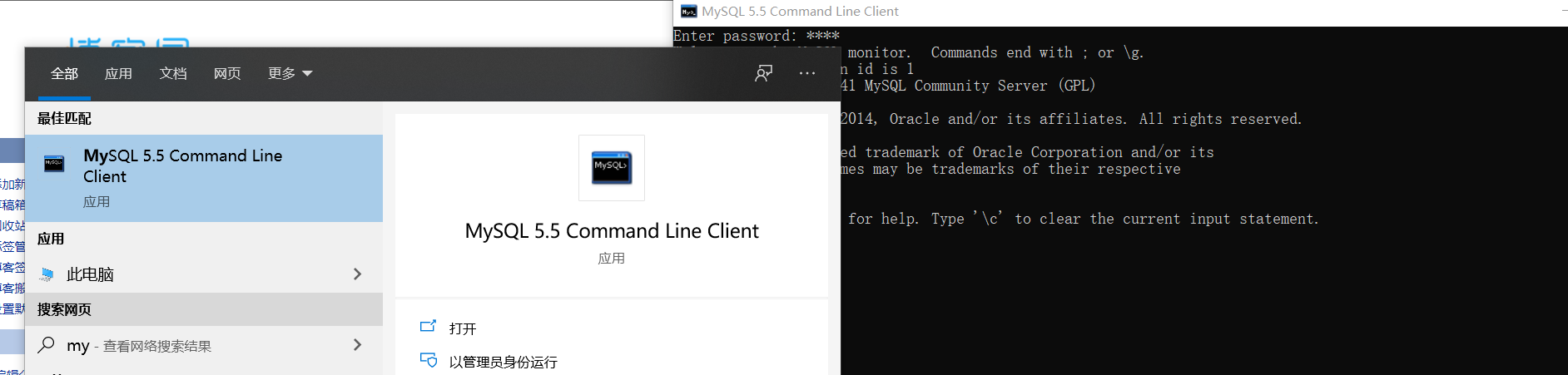Screen dimensions: 1568x375
Task: Expand the my web search result arrow
Action: point(357,344)
